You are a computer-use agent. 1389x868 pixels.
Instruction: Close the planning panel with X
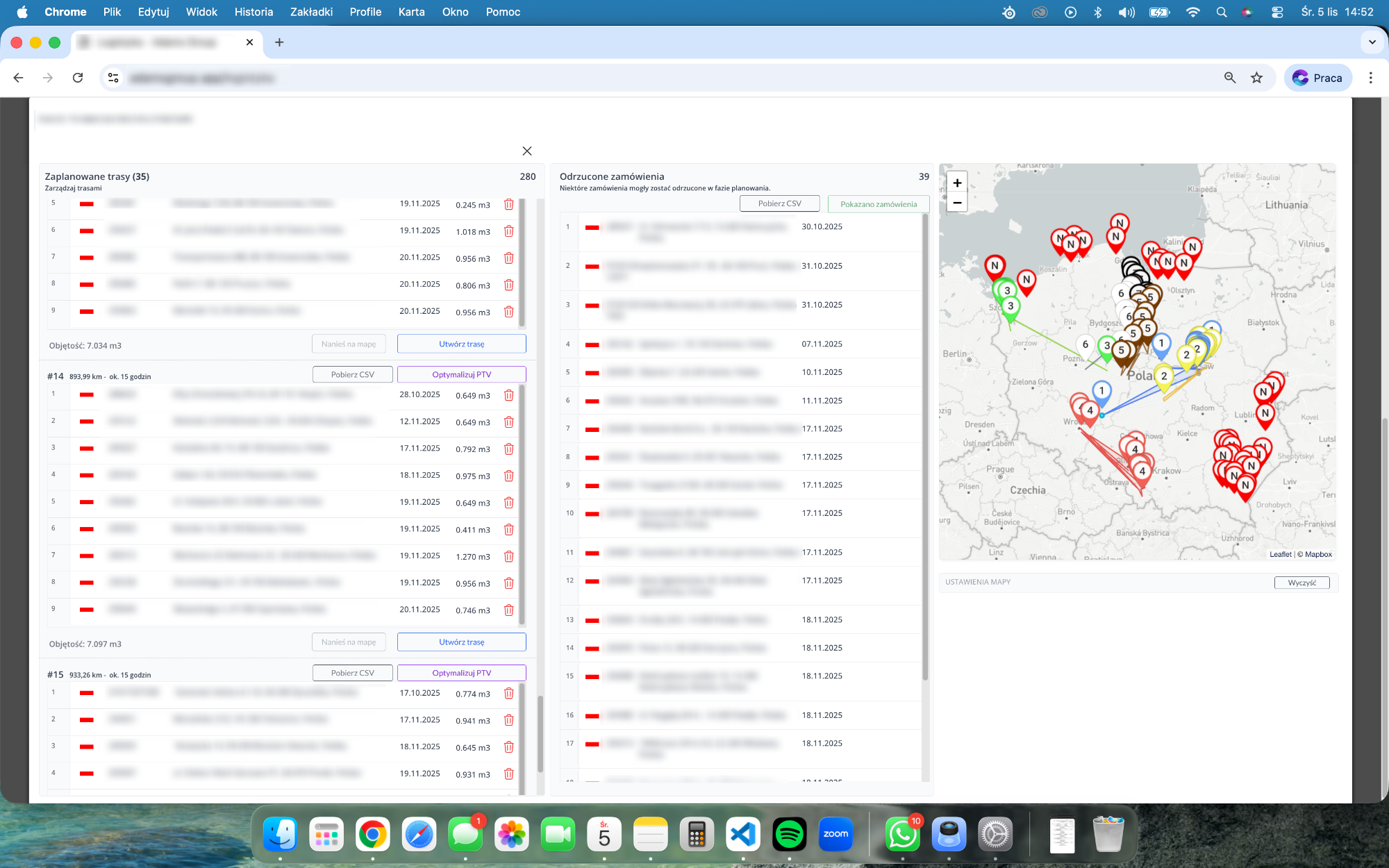[x=527, y=151]
